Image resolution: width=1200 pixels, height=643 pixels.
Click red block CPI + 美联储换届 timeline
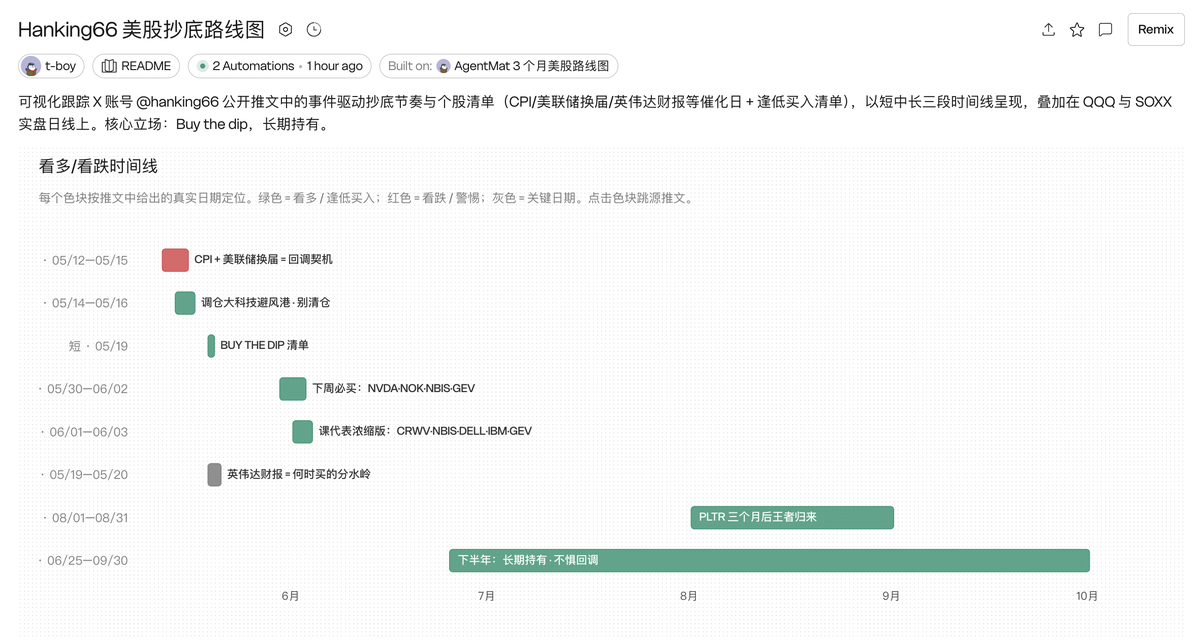175,260
